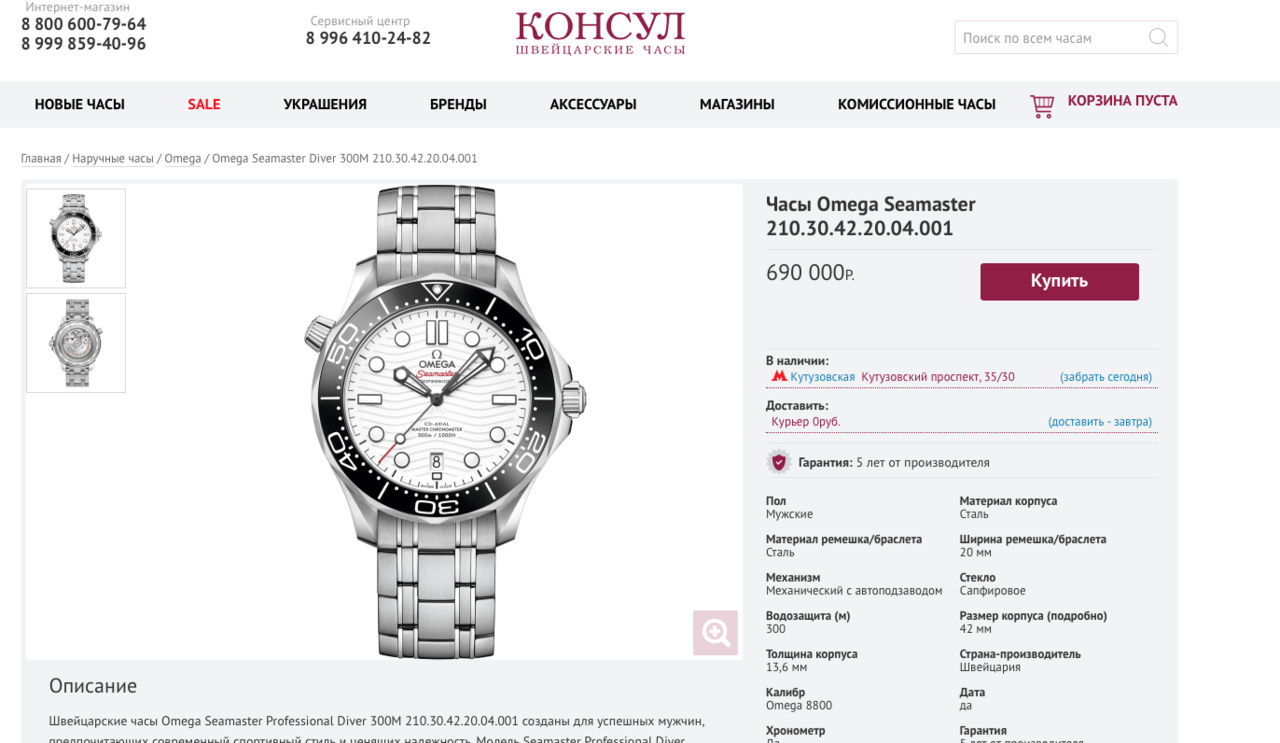Click the забрать сегодня link
1280x743 pixels.
[1106, 377]
